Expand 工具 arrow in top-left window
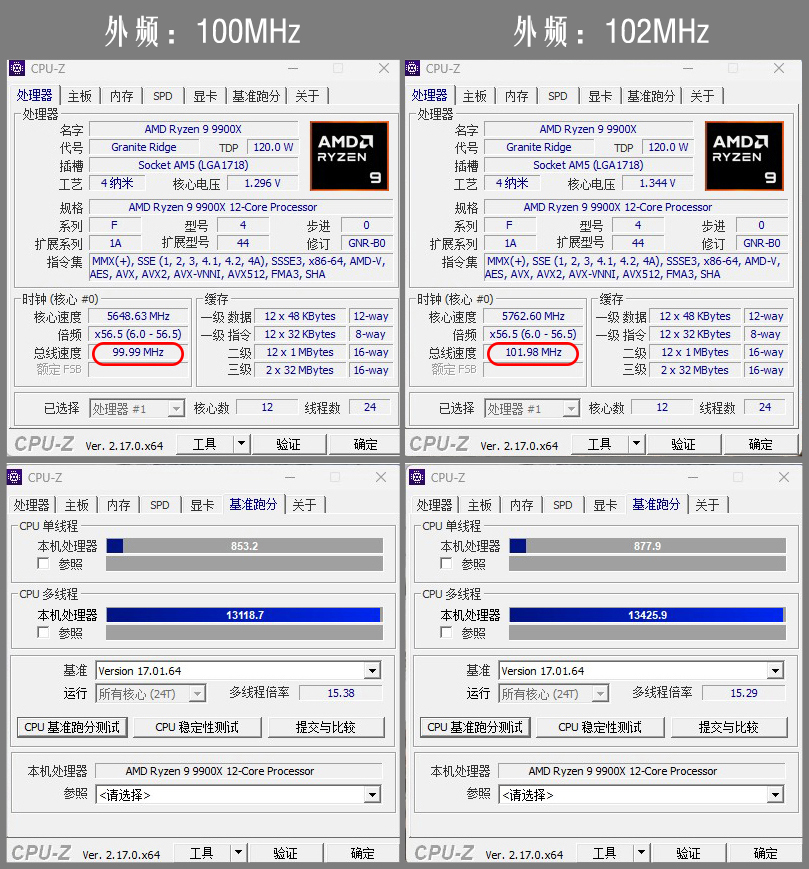The width and height of the screenshot is (809, 869). click(x=241, y=444)
